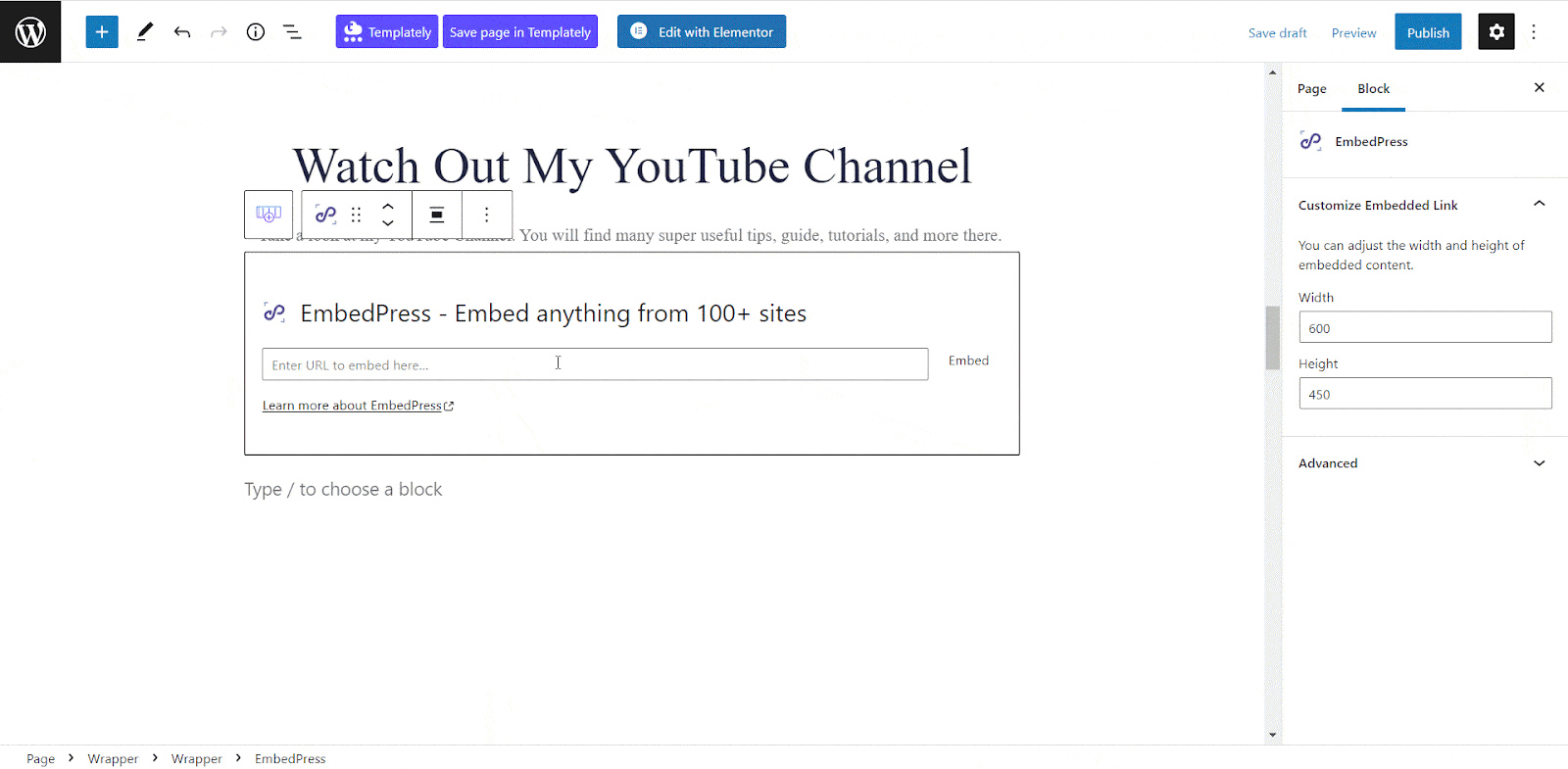Focus the Enter URL to embed field
Screen dimensions: 1568x769
[x=594, y=364]
